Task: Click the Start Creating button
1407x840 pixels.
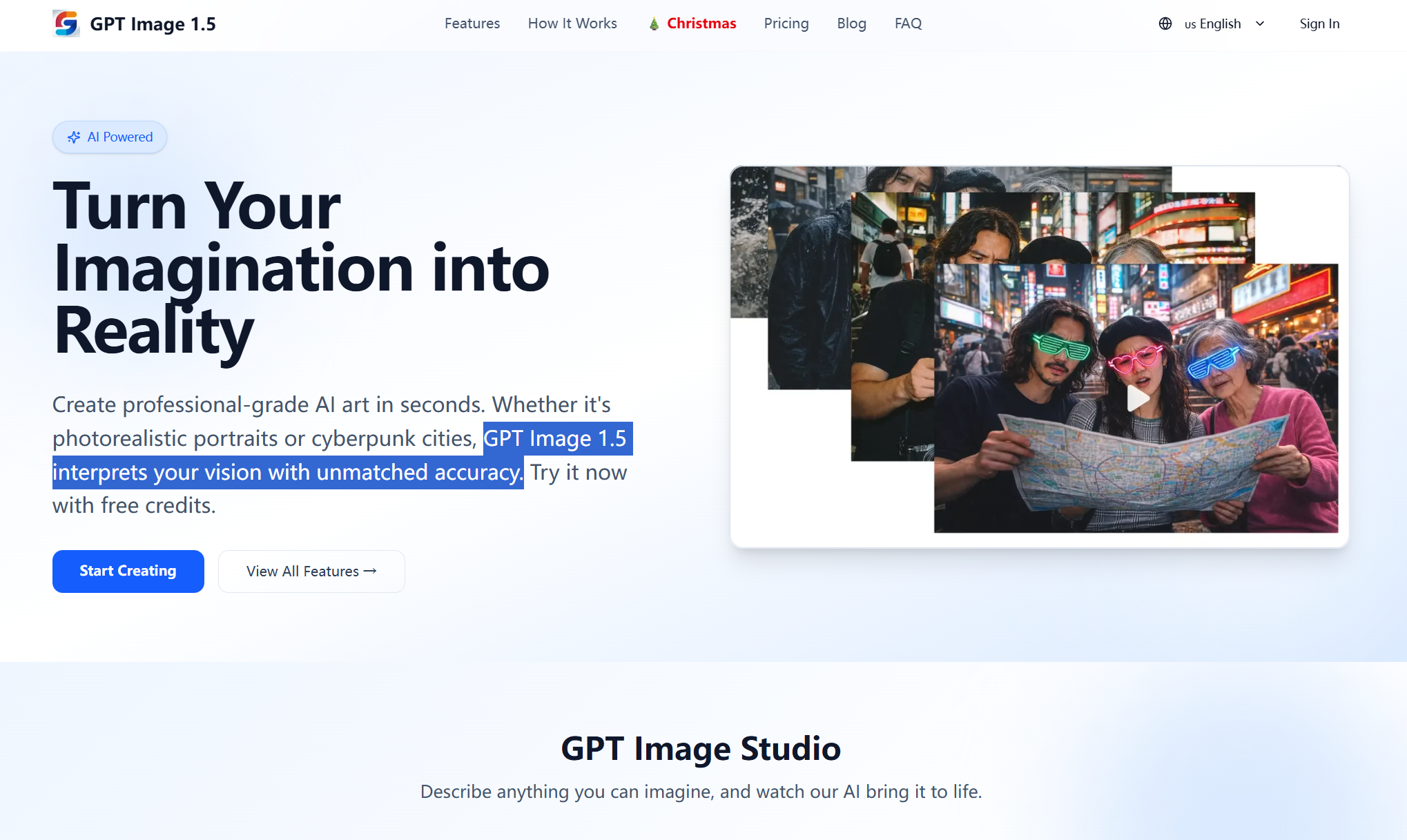Action: [x=128, y=571]
